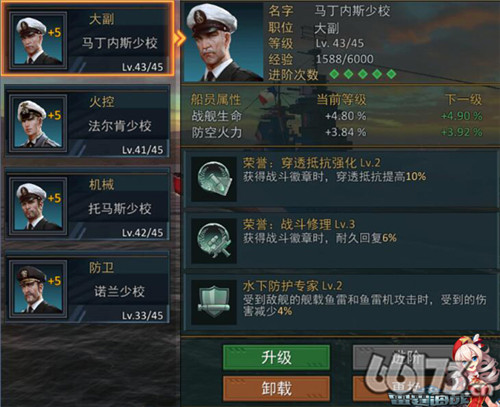Select the 火控 法尔肯少校 crew card
Screen dimensions: 500x407
coord(87,122)
